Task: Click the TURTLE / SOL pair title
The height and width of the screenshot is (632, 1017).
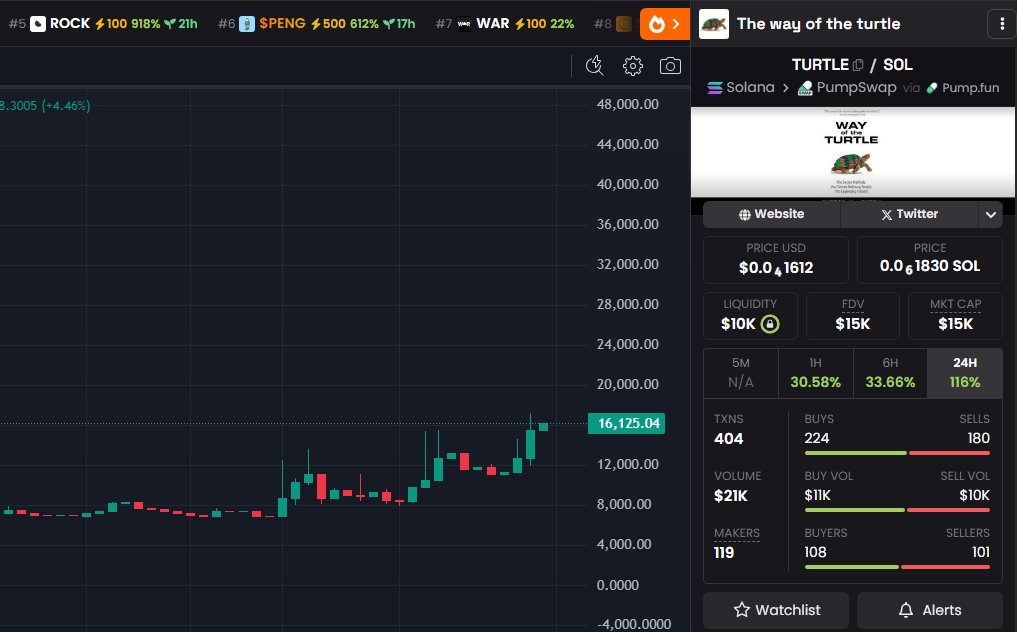Action: [x=852, y=65]
